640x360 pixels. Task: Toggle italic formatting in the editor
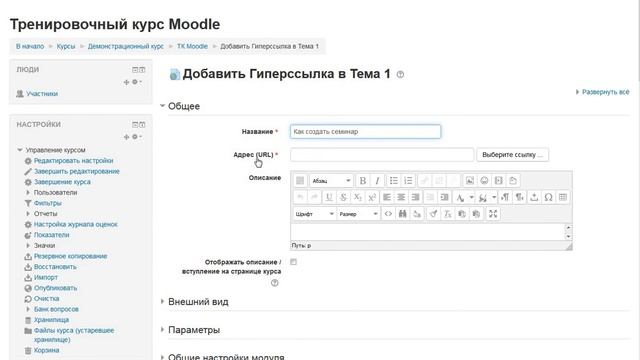(x=377, y=180)
